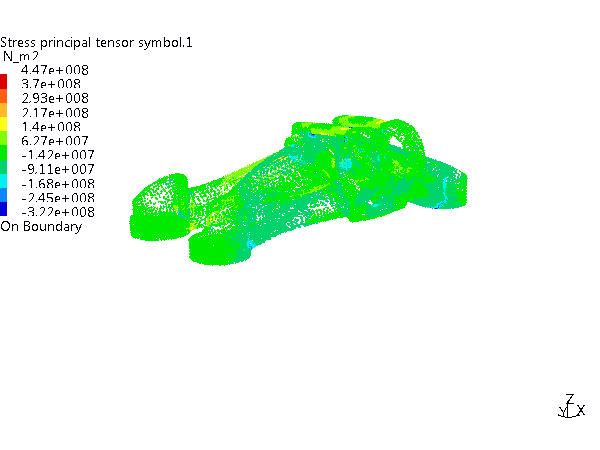Click the XYZ axis compass icon

571,407
